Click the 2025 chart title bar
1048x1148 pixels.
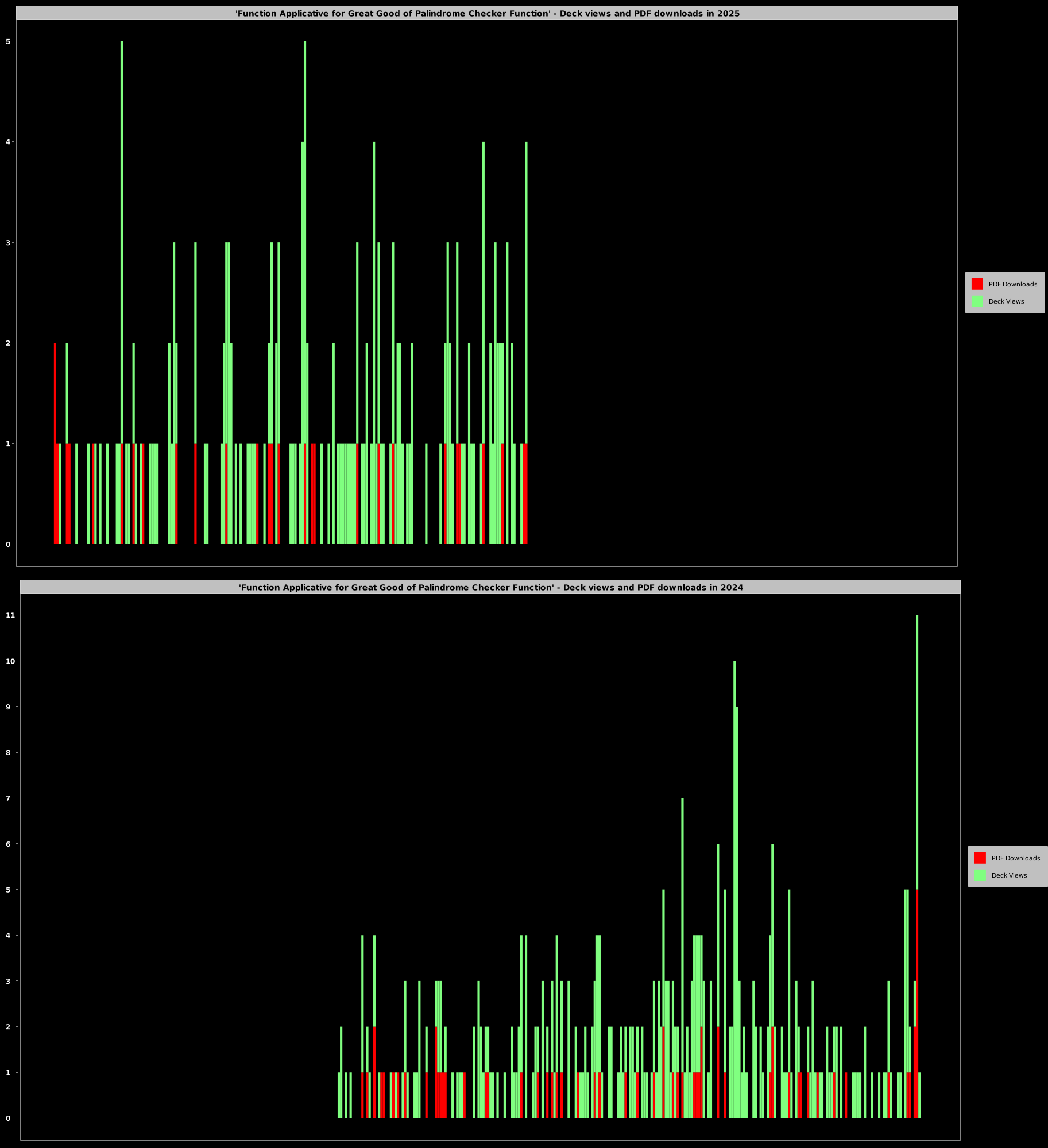(x=487, y=13)
